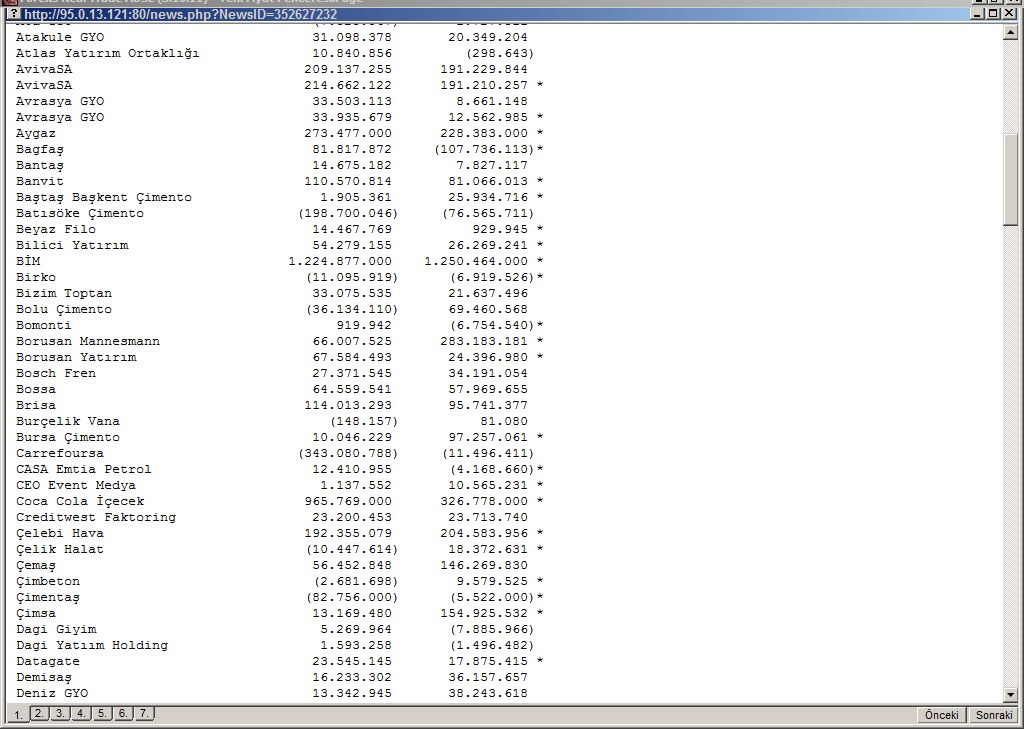The image size is (1024, 729).
Task: Click the Bantaş company name
Action: coord(40,165)
